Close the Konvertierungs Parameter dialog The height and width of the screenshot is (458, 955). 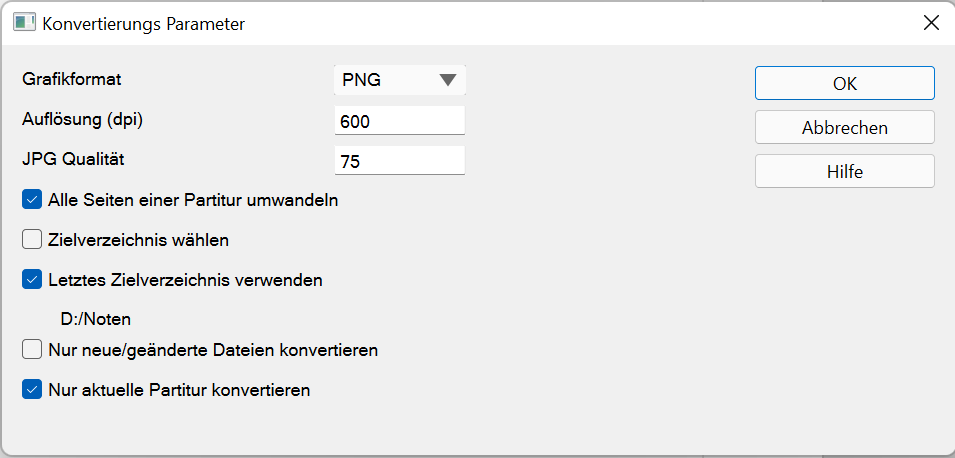click(930, 23)
